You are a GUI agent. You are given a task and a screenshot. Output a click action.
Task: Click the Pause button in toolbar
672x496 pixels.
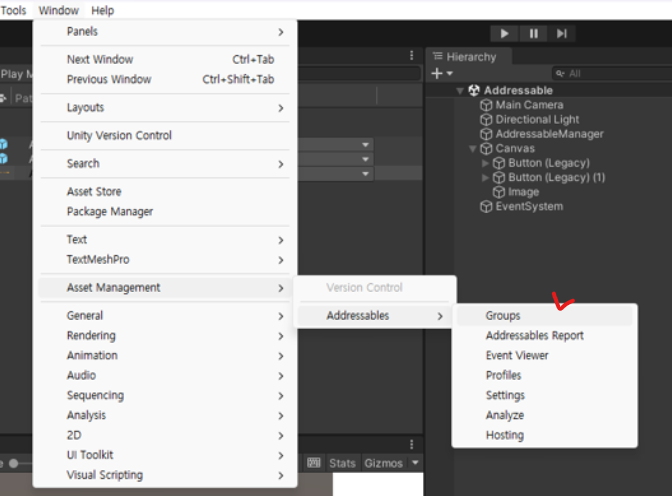[534, 33]
